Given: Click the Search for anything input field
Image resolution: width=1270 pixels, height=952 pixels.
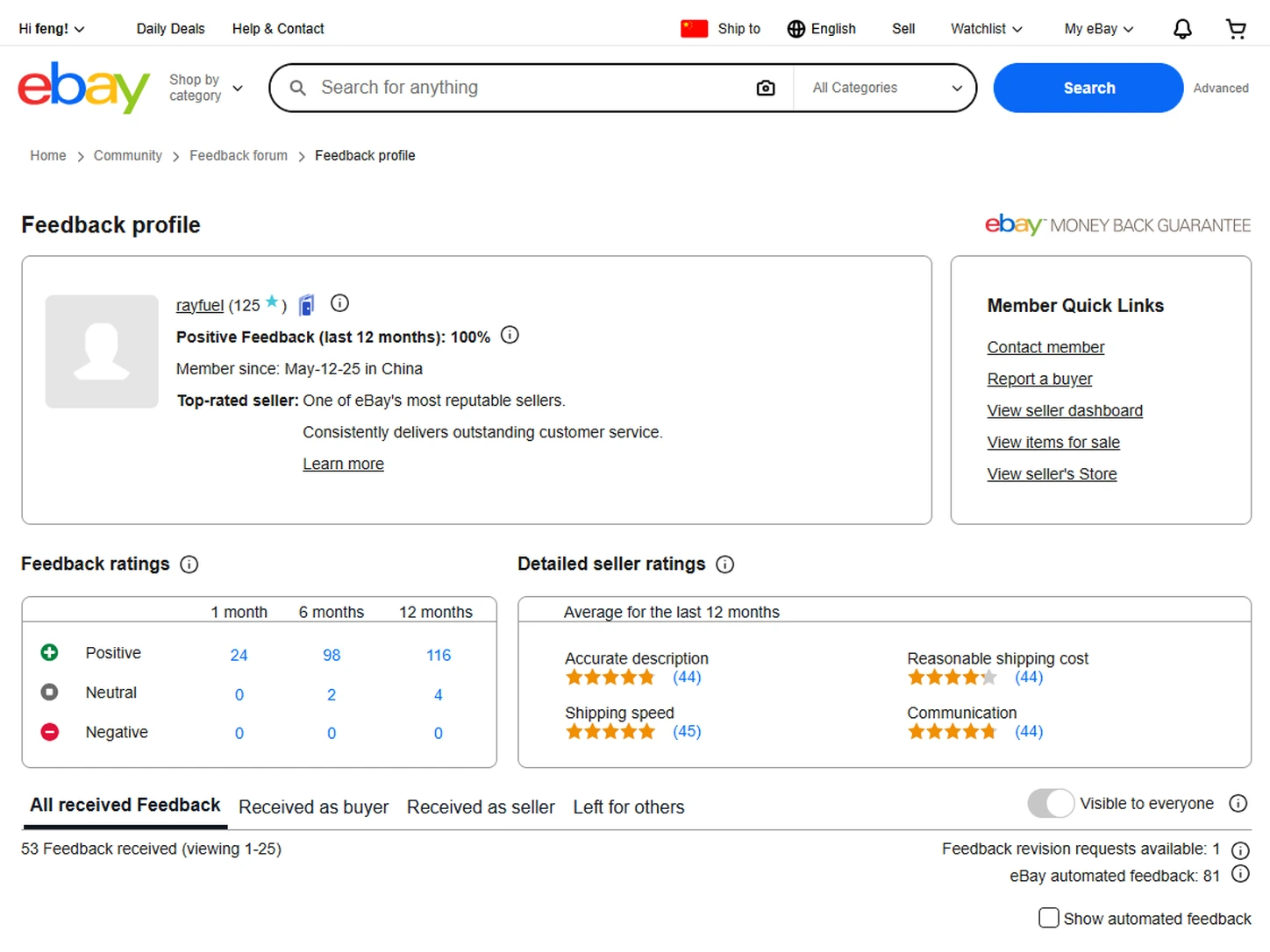Looking at the screenshot, I should coord(531,88).
